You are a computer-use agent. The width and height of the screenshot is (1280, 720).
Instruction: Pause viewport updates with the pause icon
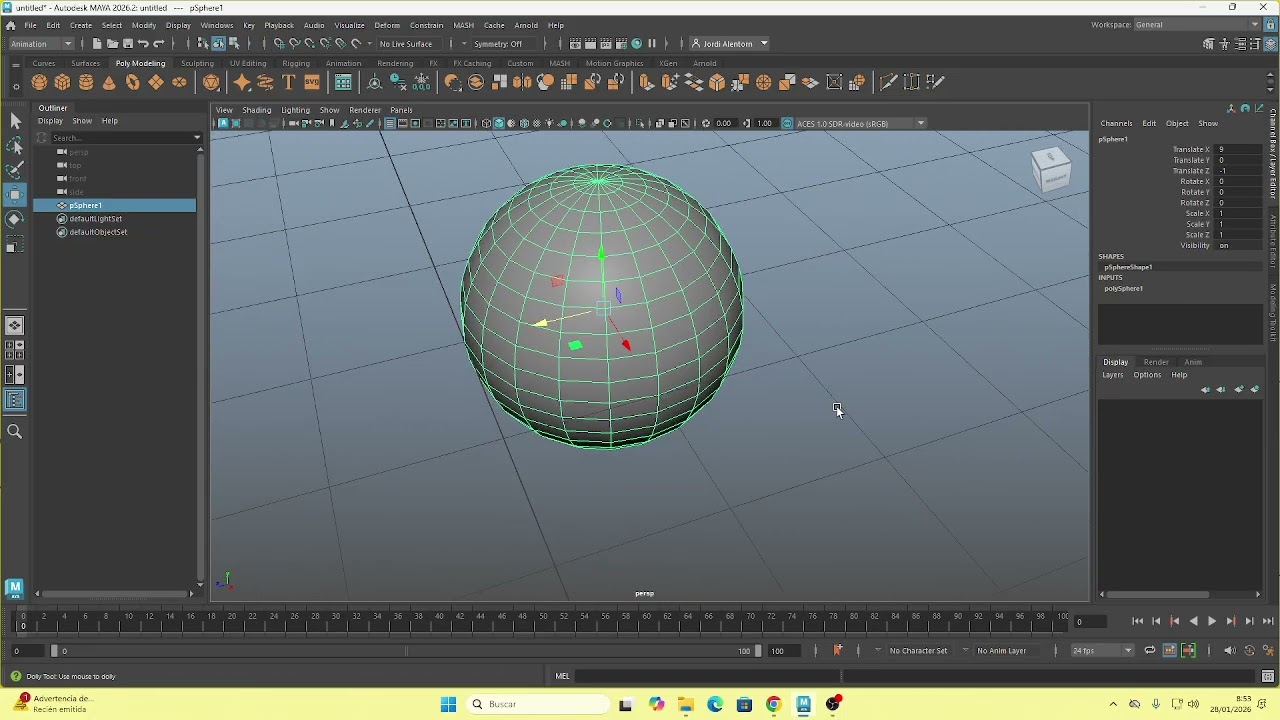click(652, 44)
